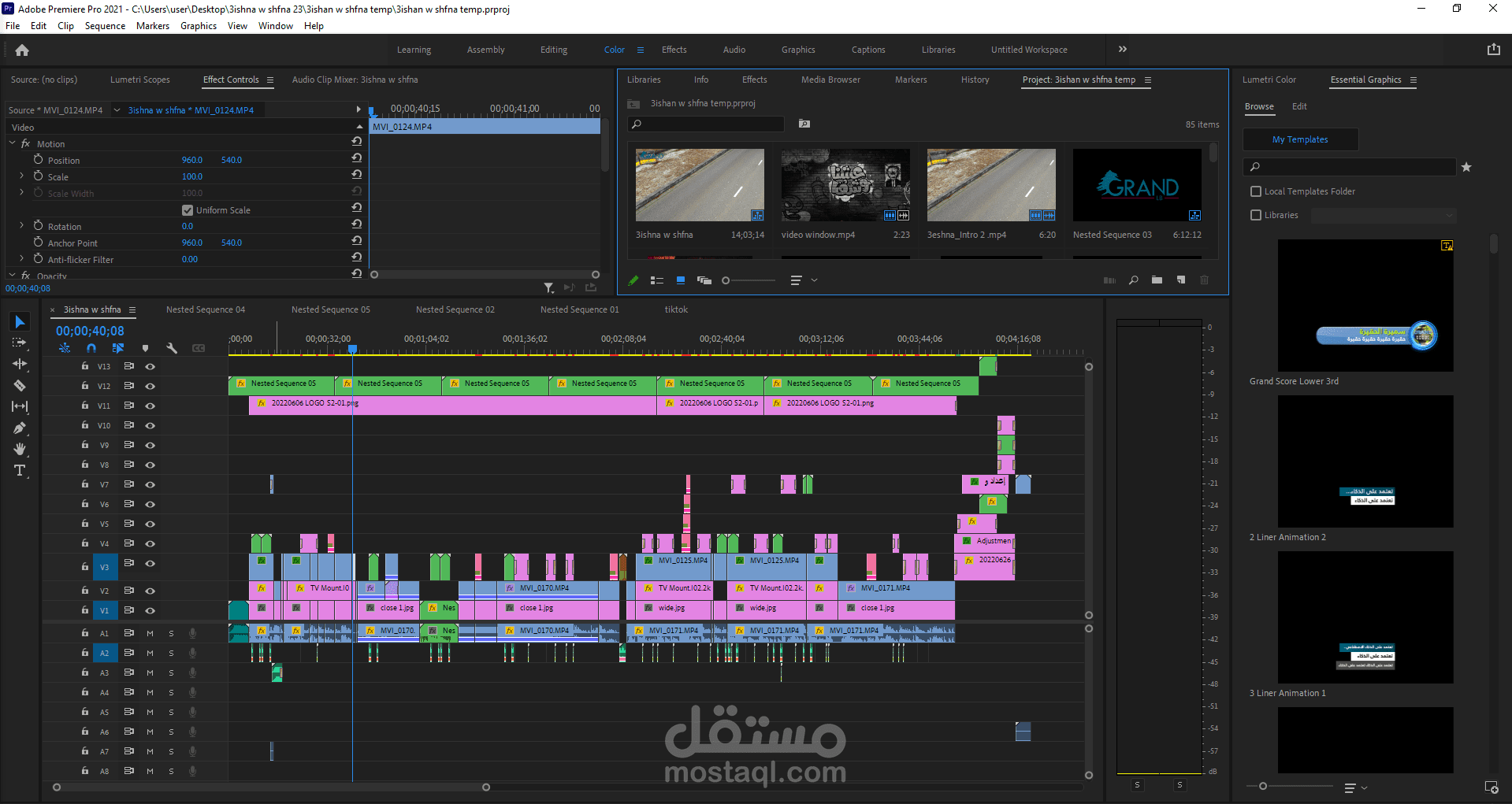Toggle visibility of track V7
1512x804 pixels.
150,484
